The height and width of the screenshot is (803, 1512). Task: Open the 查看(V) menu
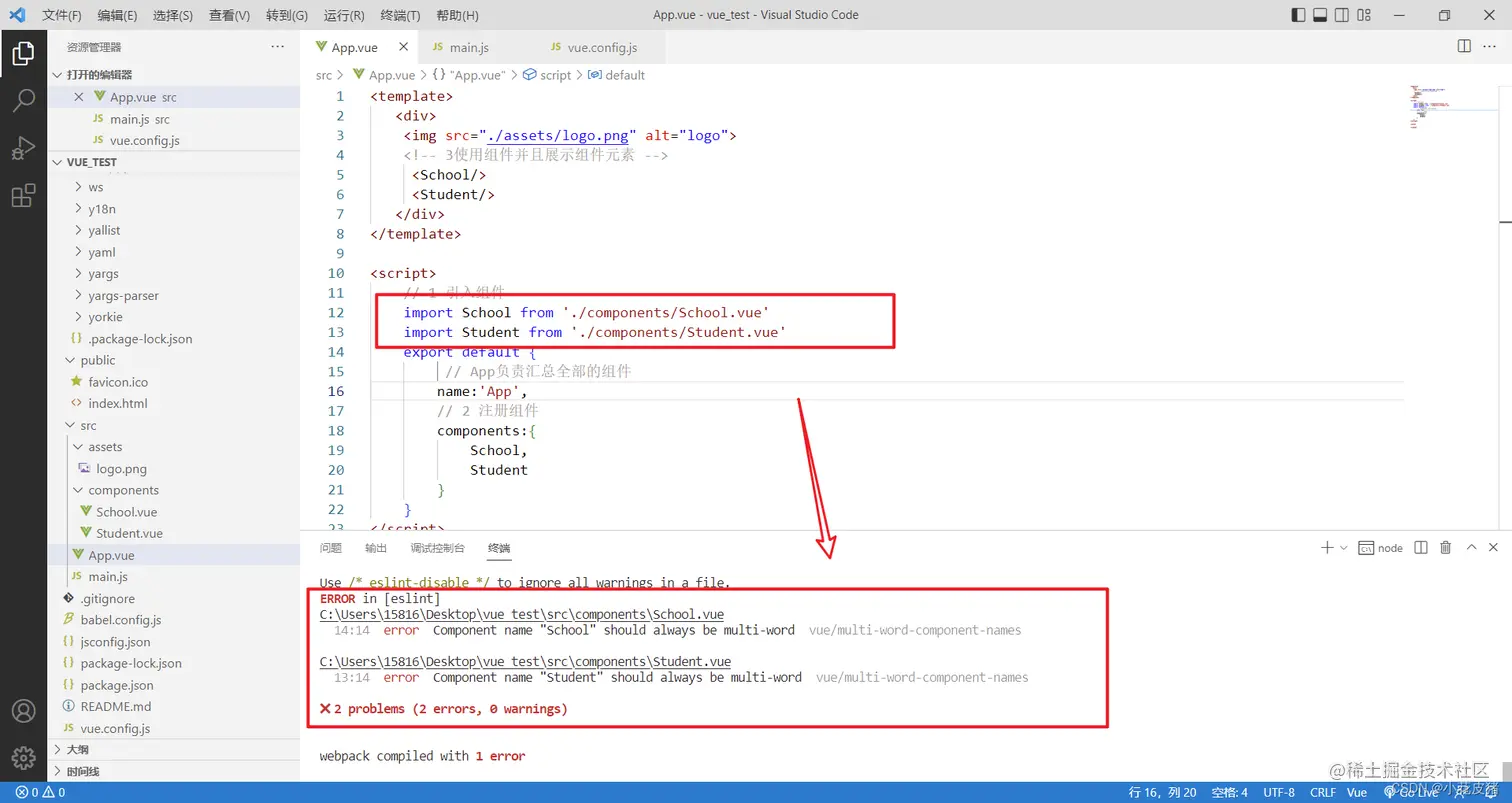(x=229, y=15)
